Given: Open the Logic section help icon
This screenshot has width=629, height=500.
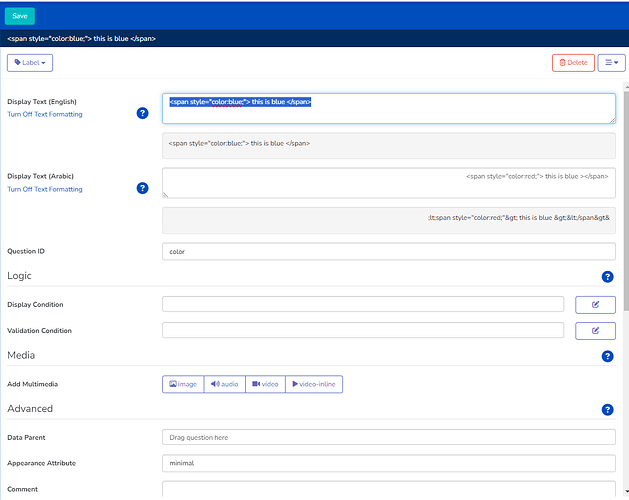Looking at the screenshot, I should coord(607,276).
